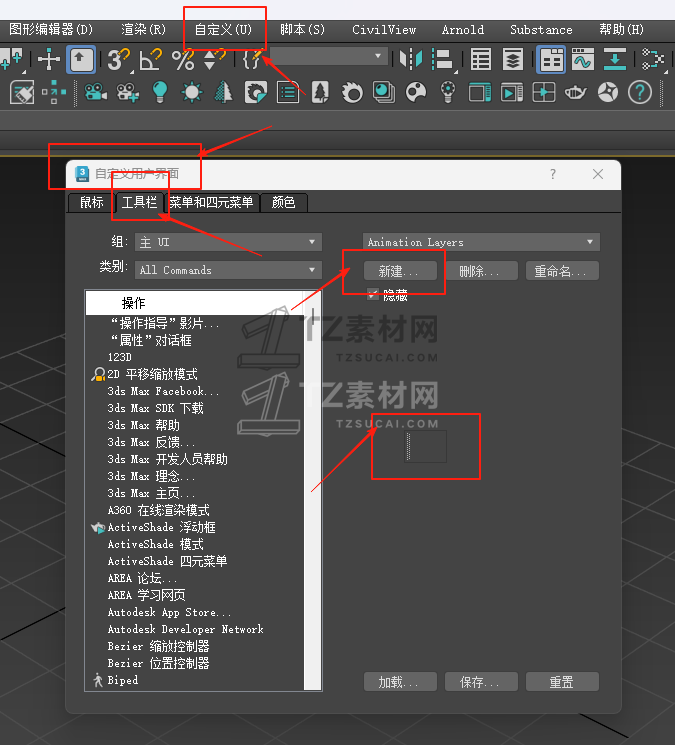The width and height of the screenshot is (675, 745).
Task: Click the gear sheet with folded corner icon
Action: click(256, 92)
